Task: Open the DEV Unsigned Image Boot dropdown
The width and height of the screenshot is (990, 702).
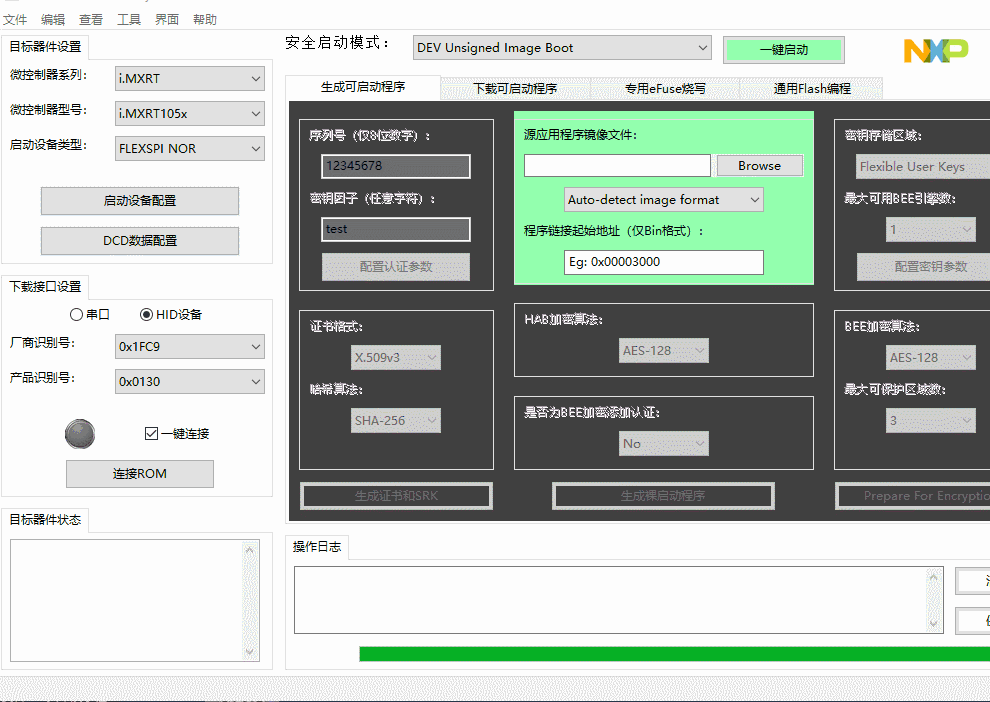Action: [x=562, y=48]
